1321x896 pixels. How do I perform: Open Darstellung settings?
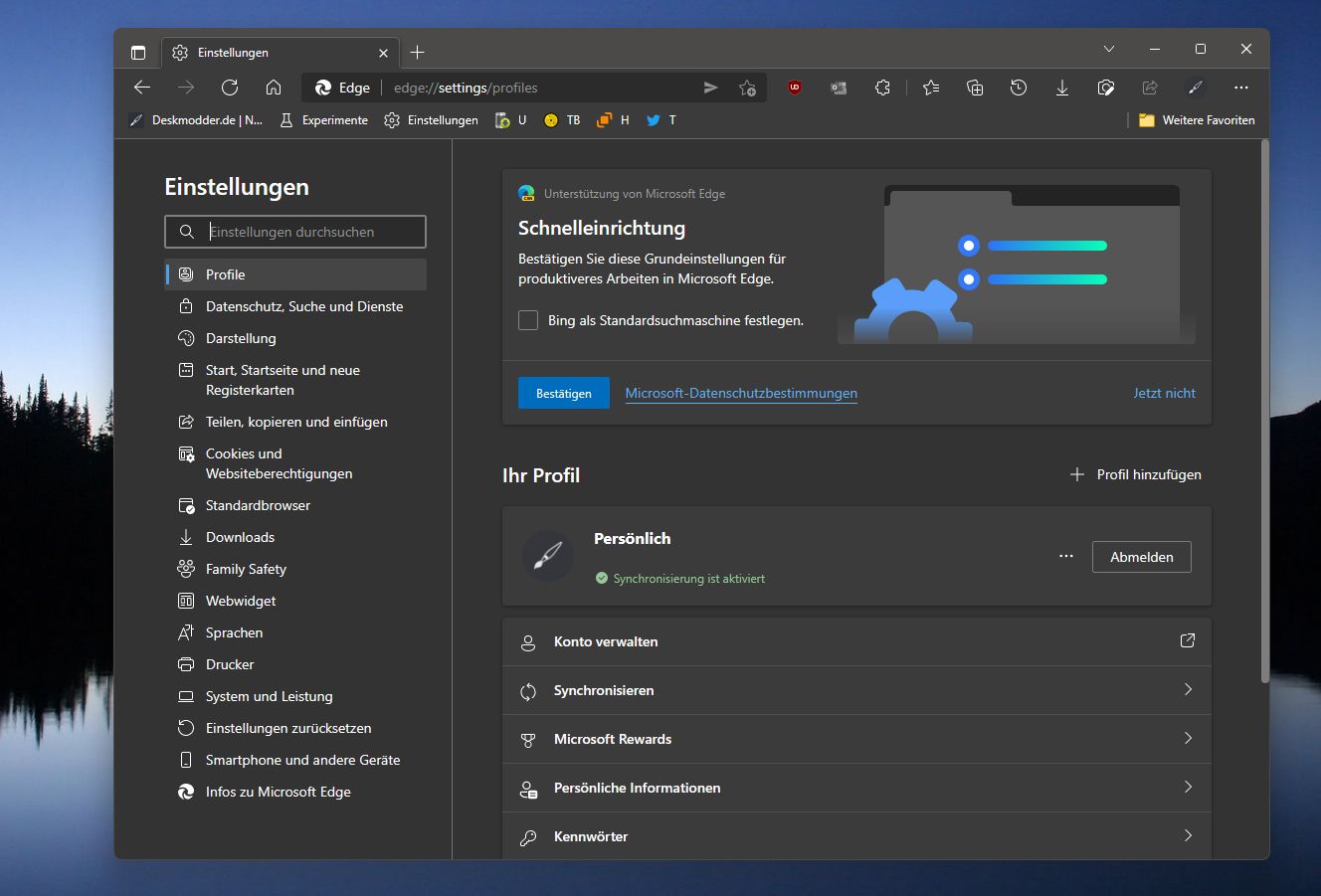click(295, 338)
